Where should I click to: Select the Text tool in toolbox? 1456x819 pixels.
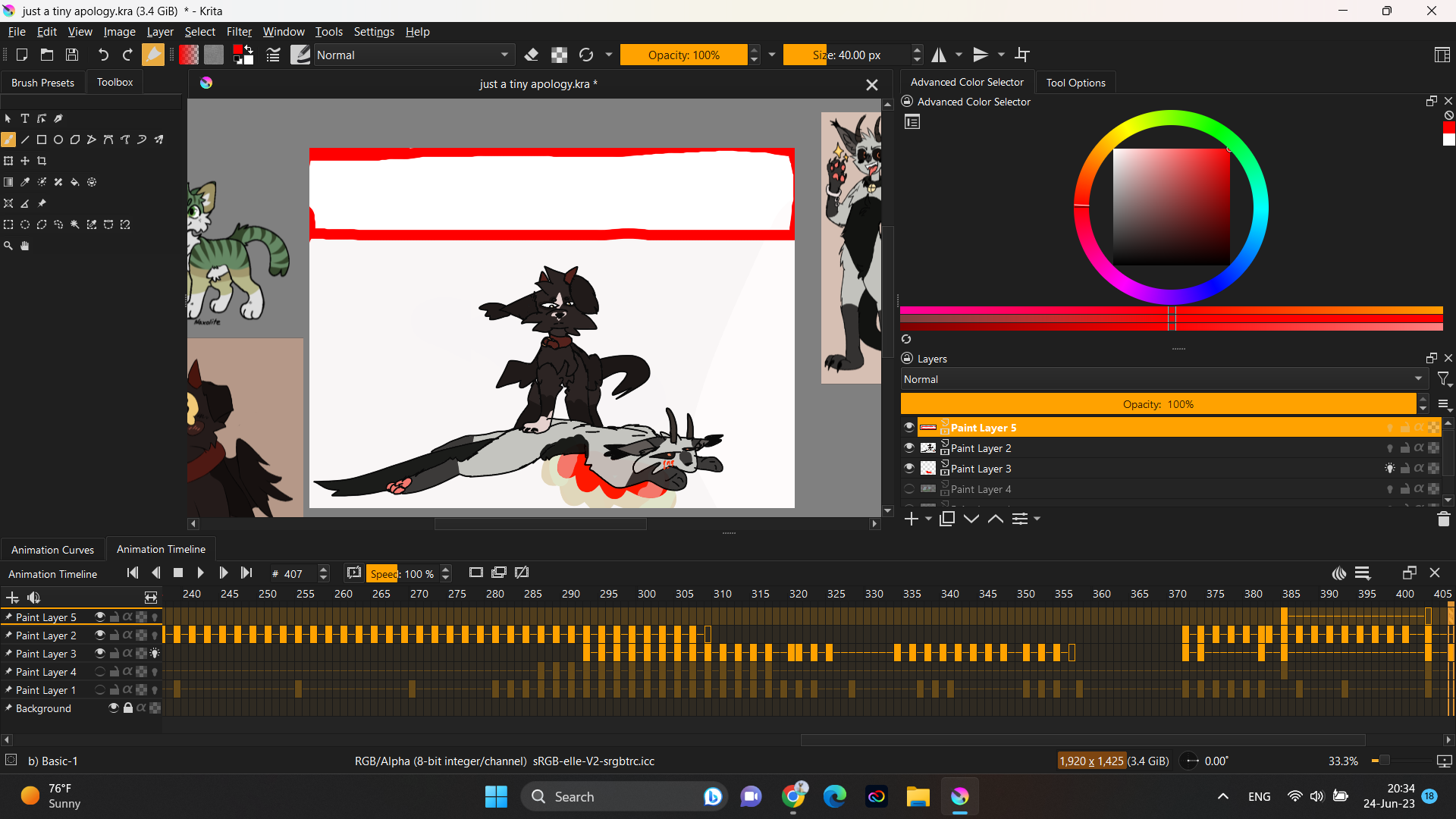25,118
